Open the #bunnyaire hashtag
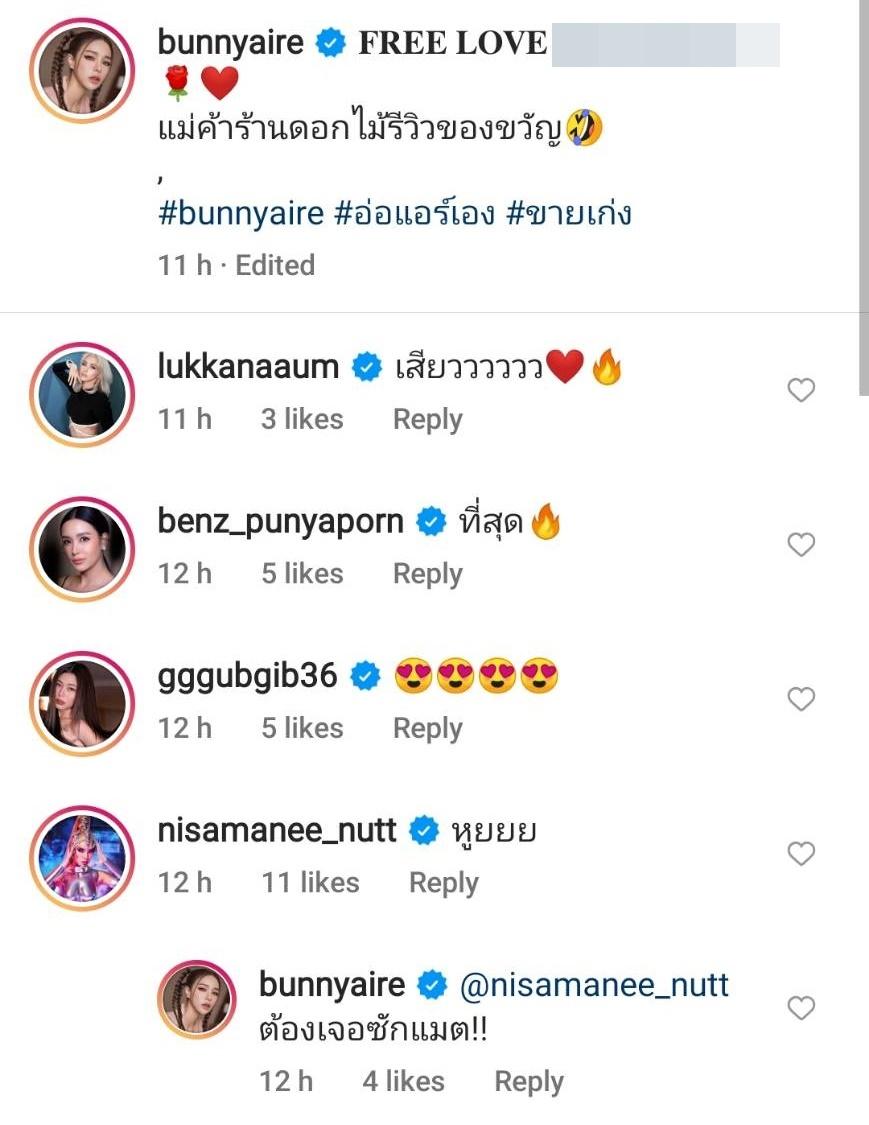Viewport: 869px width, 1125px height. [x=241, y=213]
